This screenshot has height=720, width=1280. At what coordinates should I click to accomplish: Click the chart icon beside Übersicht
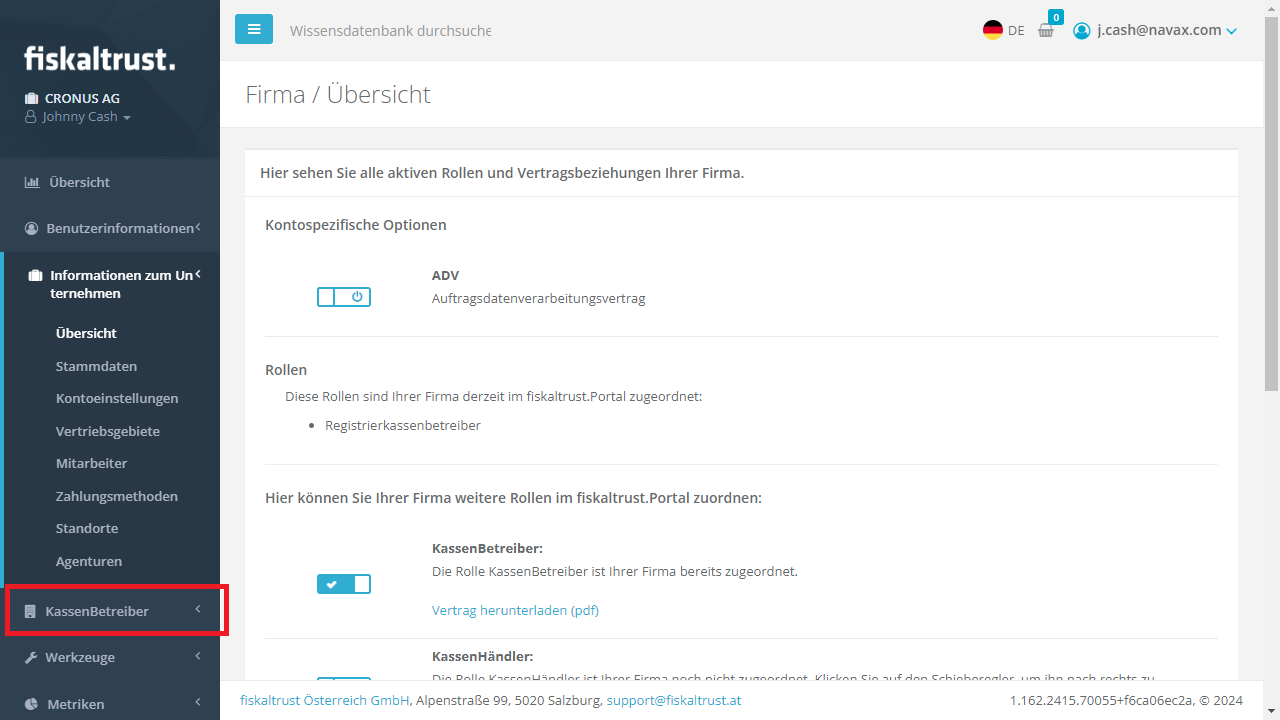(30, 182)
